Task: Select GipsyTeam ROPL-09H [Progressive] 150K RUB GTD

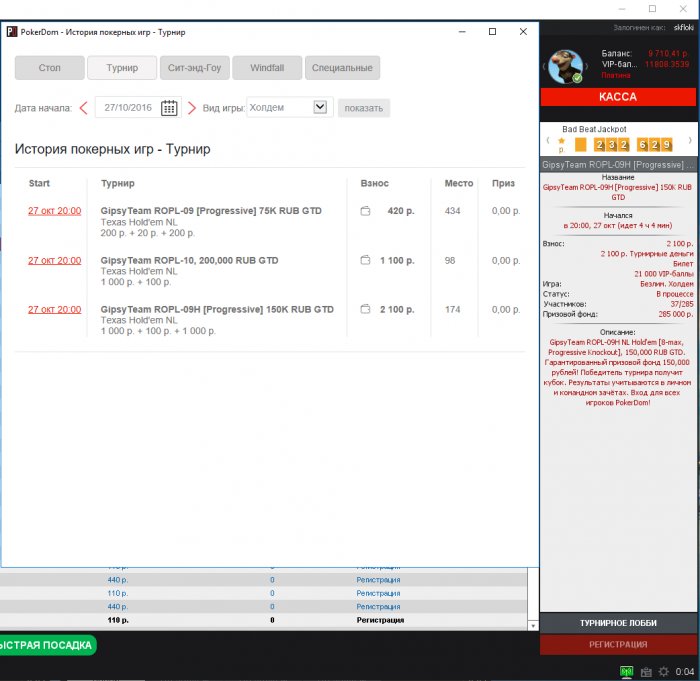Action: click(x=217, y=309)
